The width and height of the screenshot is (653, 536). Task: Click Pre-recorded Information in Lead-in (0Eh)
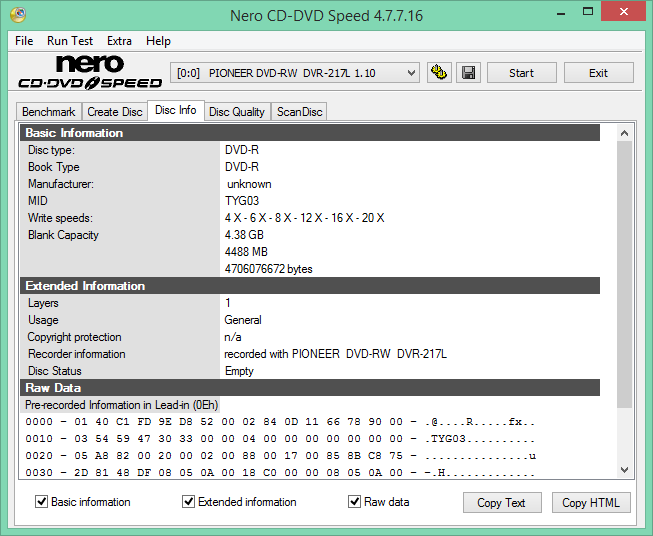click(x=121, y=405)
